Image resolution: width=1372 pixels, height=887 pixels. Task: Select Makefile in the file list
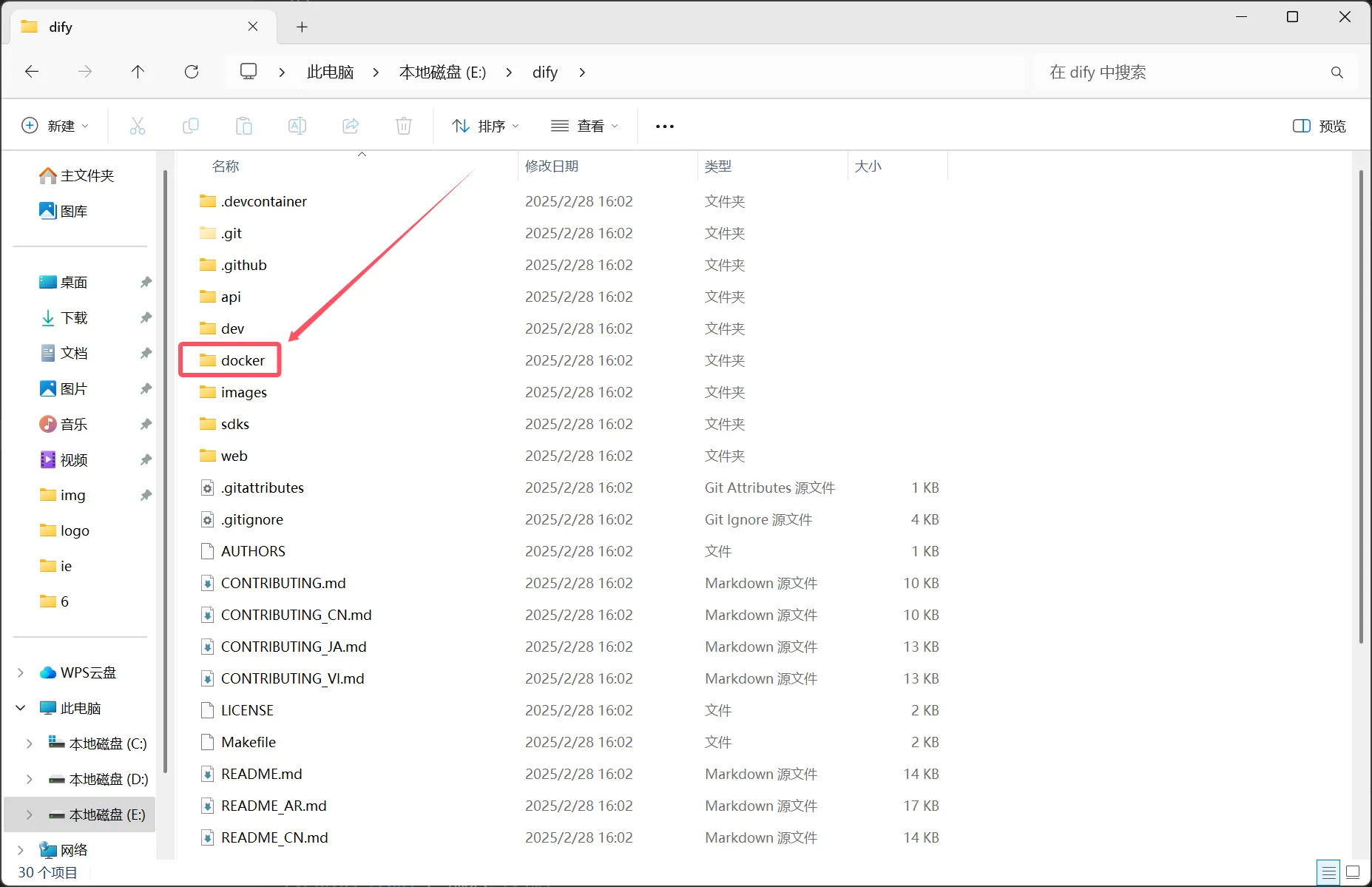(x=248, y=742)
